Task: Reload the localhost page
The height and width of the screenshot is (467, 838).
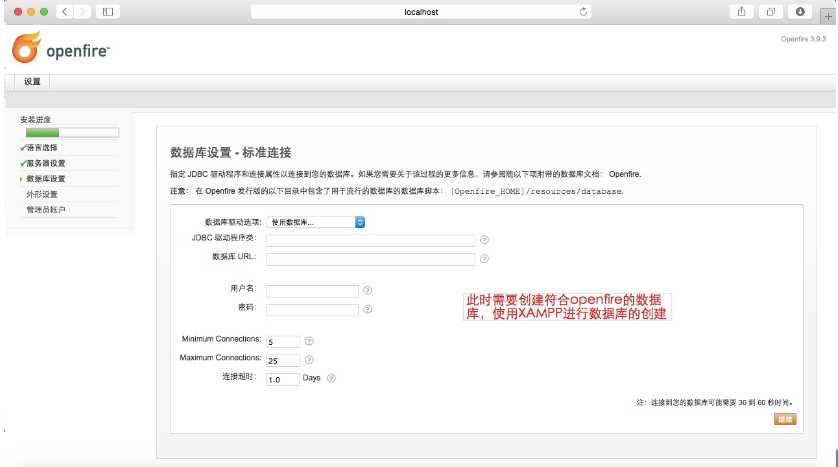Action: point(583,12)
